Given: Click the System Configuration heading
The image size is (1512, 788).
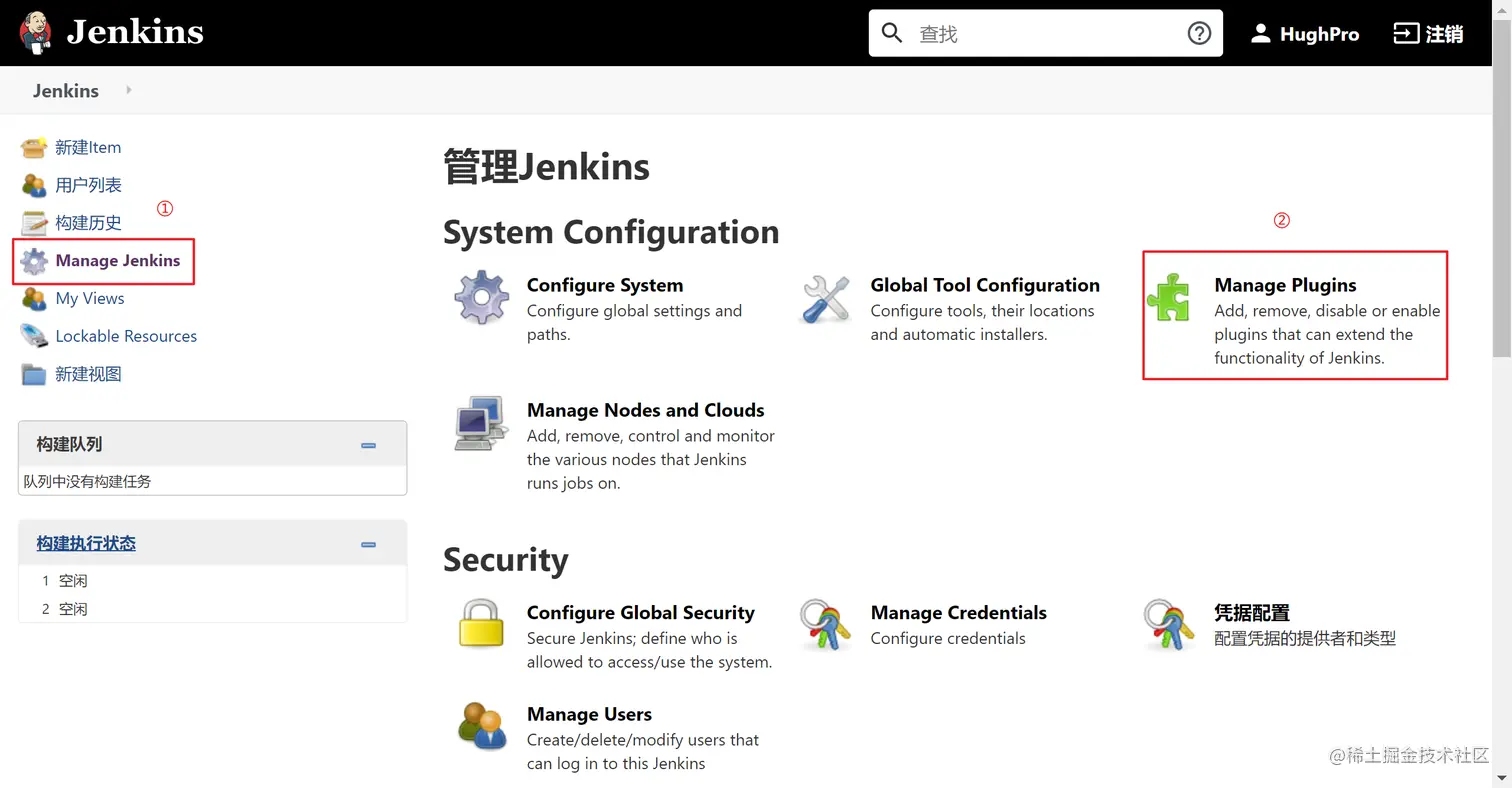Looking at the screenshot, I should point(611,232).
